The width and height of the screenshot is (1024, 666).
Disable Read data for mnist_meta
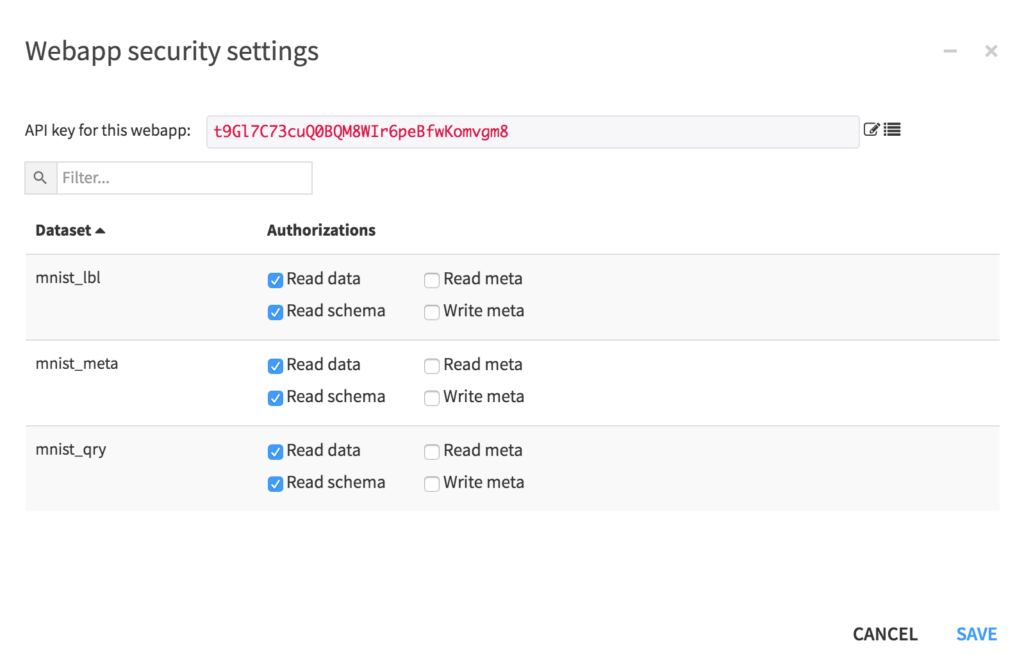tap(275, 366)
